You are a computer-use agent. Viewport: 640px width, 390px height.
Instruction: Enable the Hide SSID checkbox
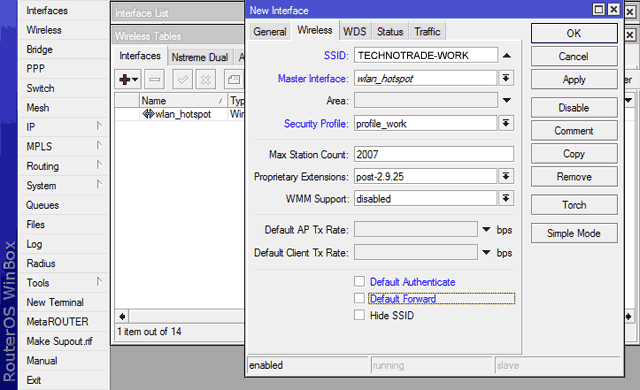coord(359,315)
